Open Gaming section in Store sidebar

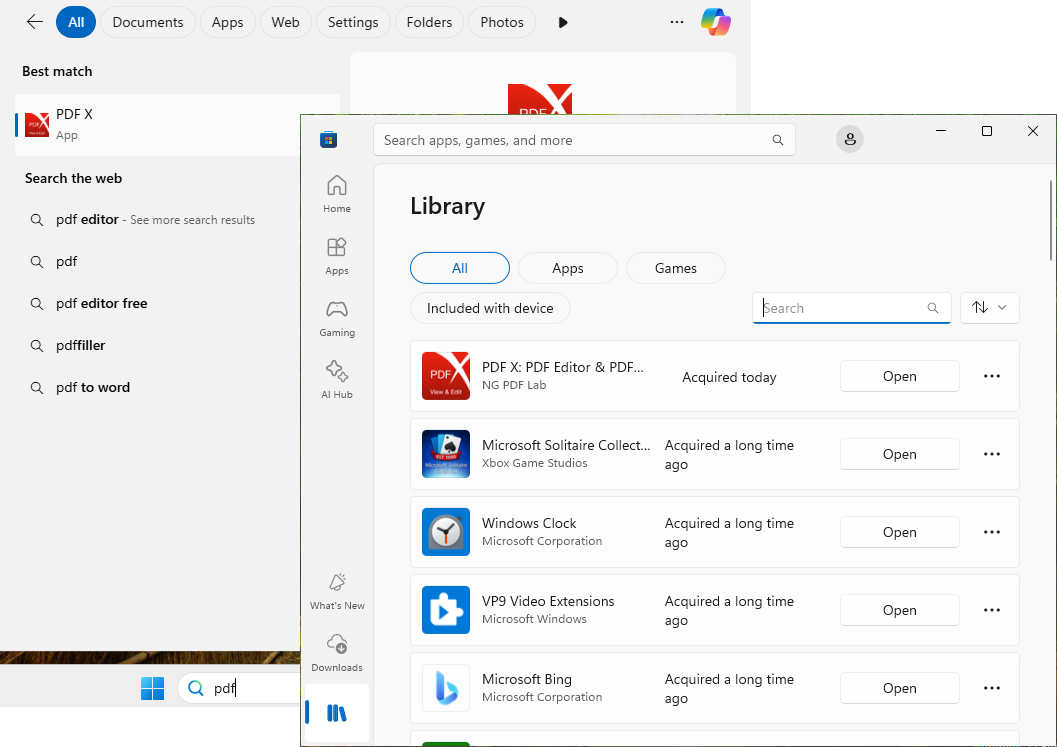(336, 318)
